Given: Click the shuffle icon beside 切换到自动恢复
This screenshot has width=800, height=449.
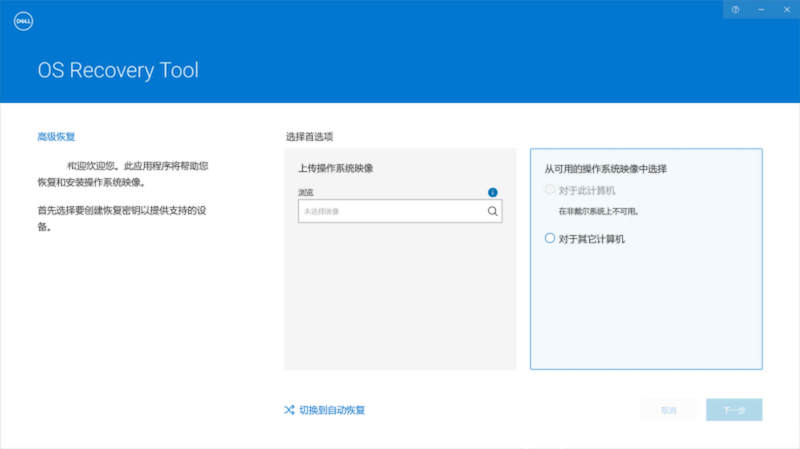Looking at the screenshot, I should (x=289, y=410).
